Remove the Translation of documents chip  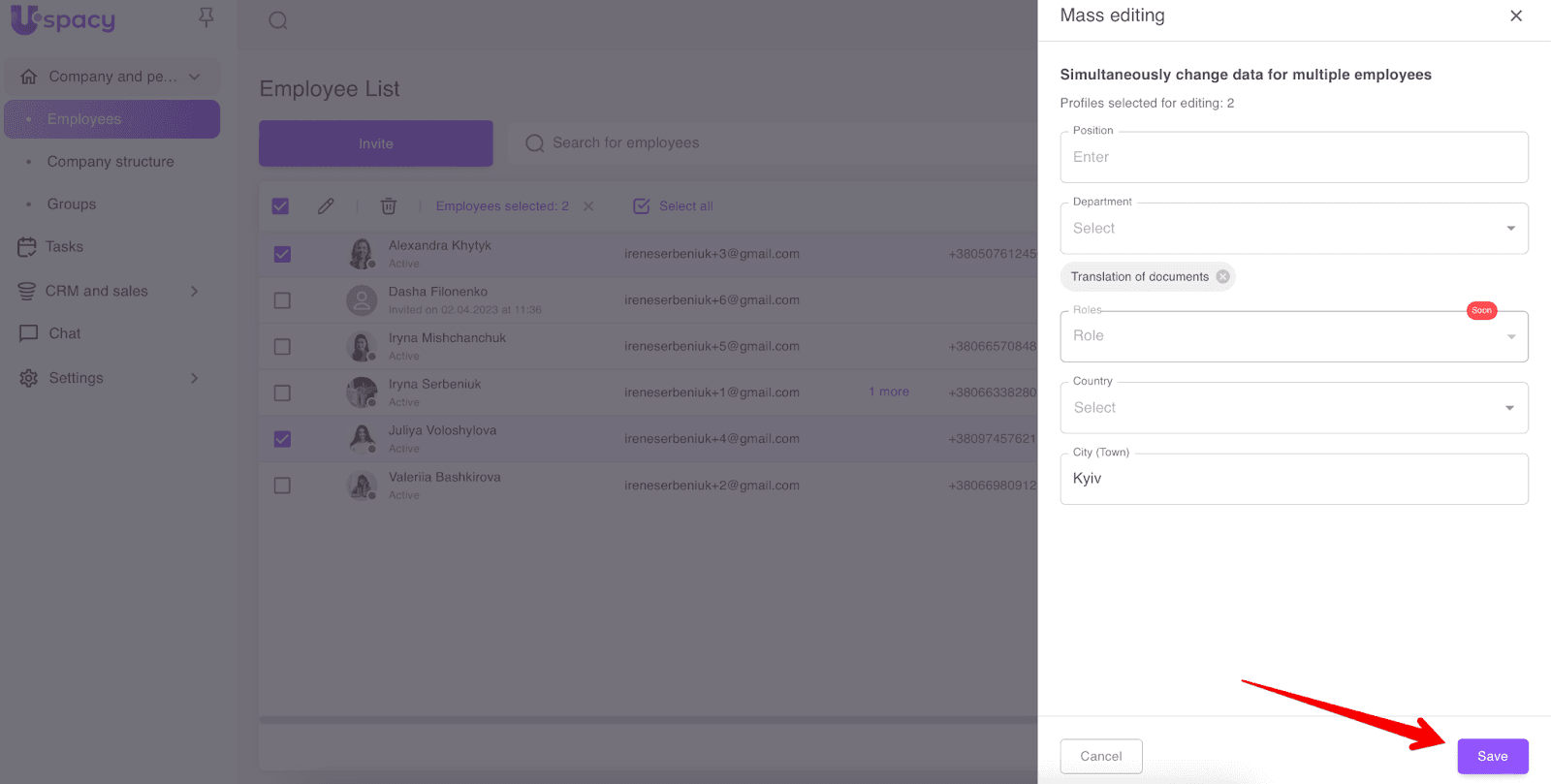(x=1223, y=276)
